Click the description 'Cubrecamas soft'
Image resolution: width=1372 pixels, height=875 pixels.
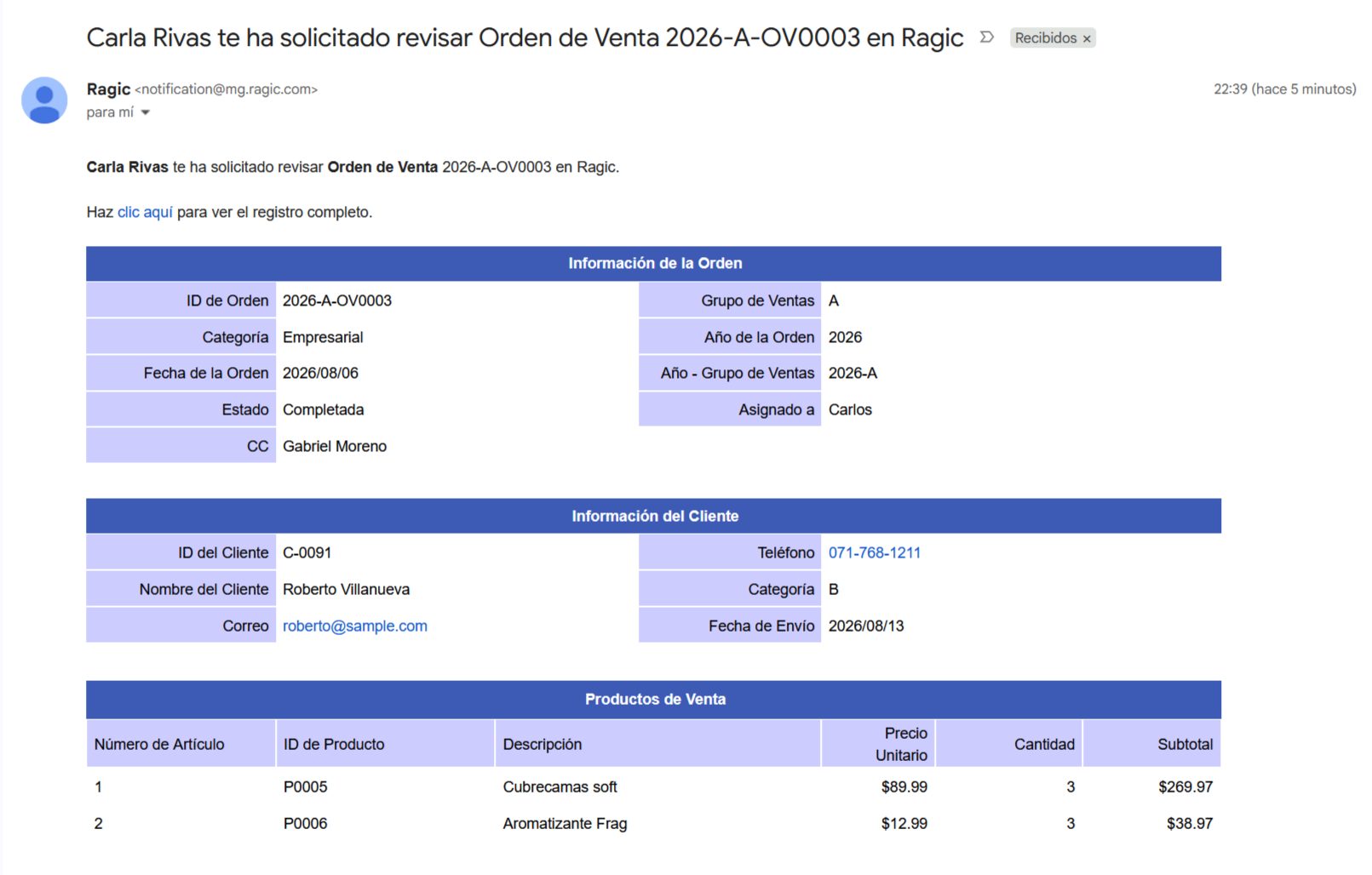click(560, 786)
